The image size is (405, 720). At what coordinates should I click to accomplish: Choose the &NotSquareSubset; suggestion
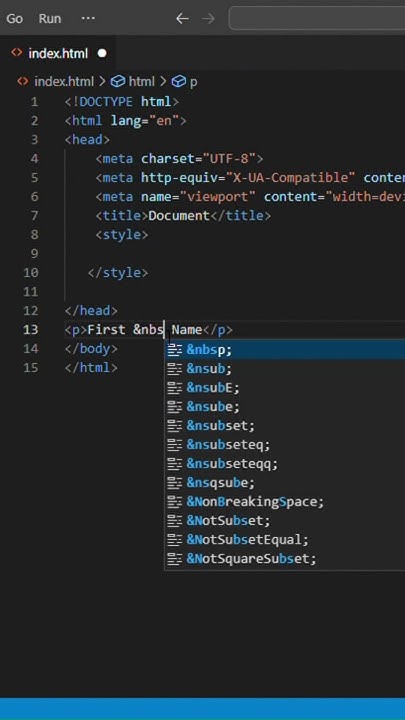[285, 559]
